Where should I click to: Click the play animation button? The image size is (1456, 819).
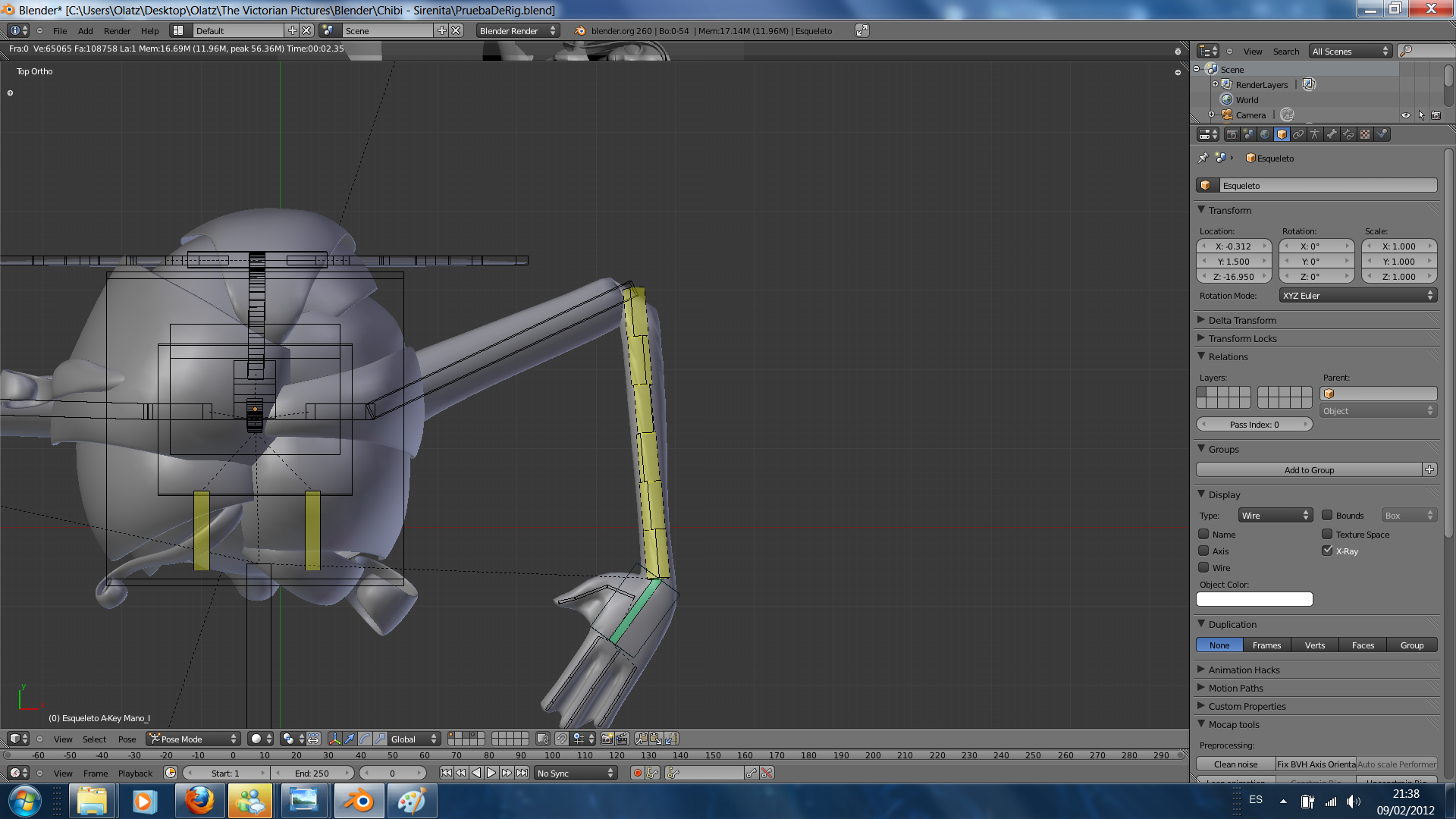click(x=491, y=773)
